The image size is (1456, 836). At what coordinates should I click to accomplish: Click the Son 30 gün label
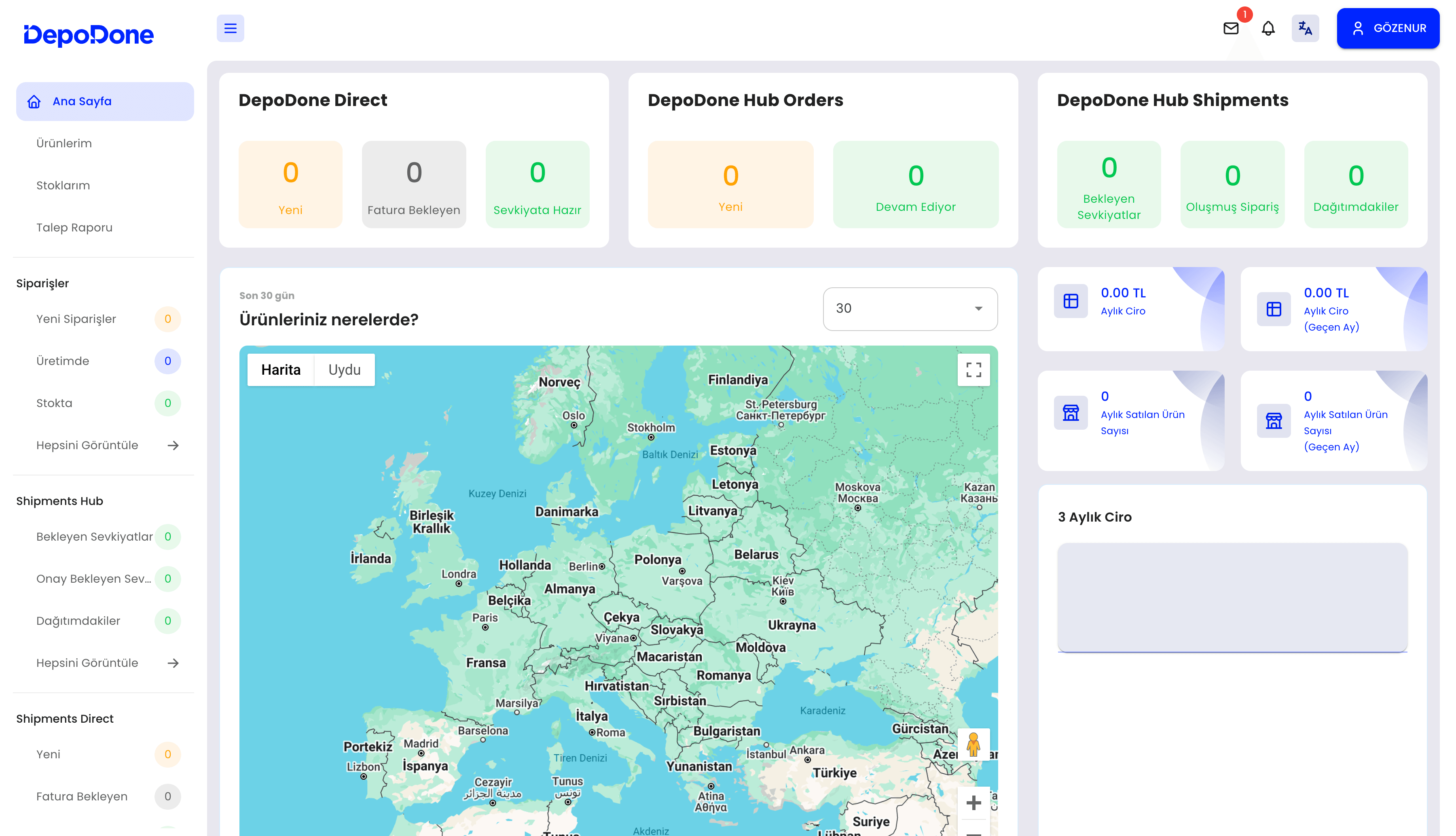[267, 296]
